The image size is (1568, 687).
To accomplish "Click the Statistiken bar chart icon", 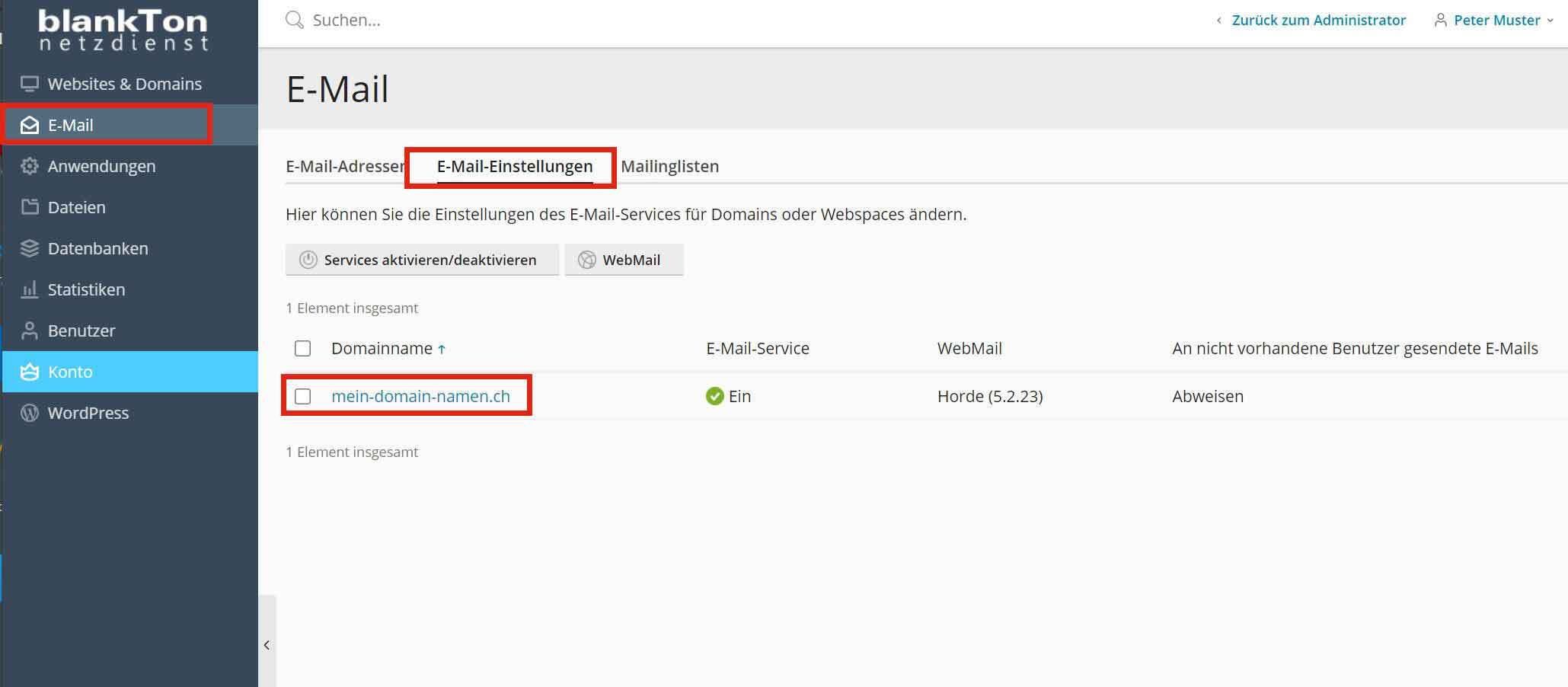I will click(30, 289).
